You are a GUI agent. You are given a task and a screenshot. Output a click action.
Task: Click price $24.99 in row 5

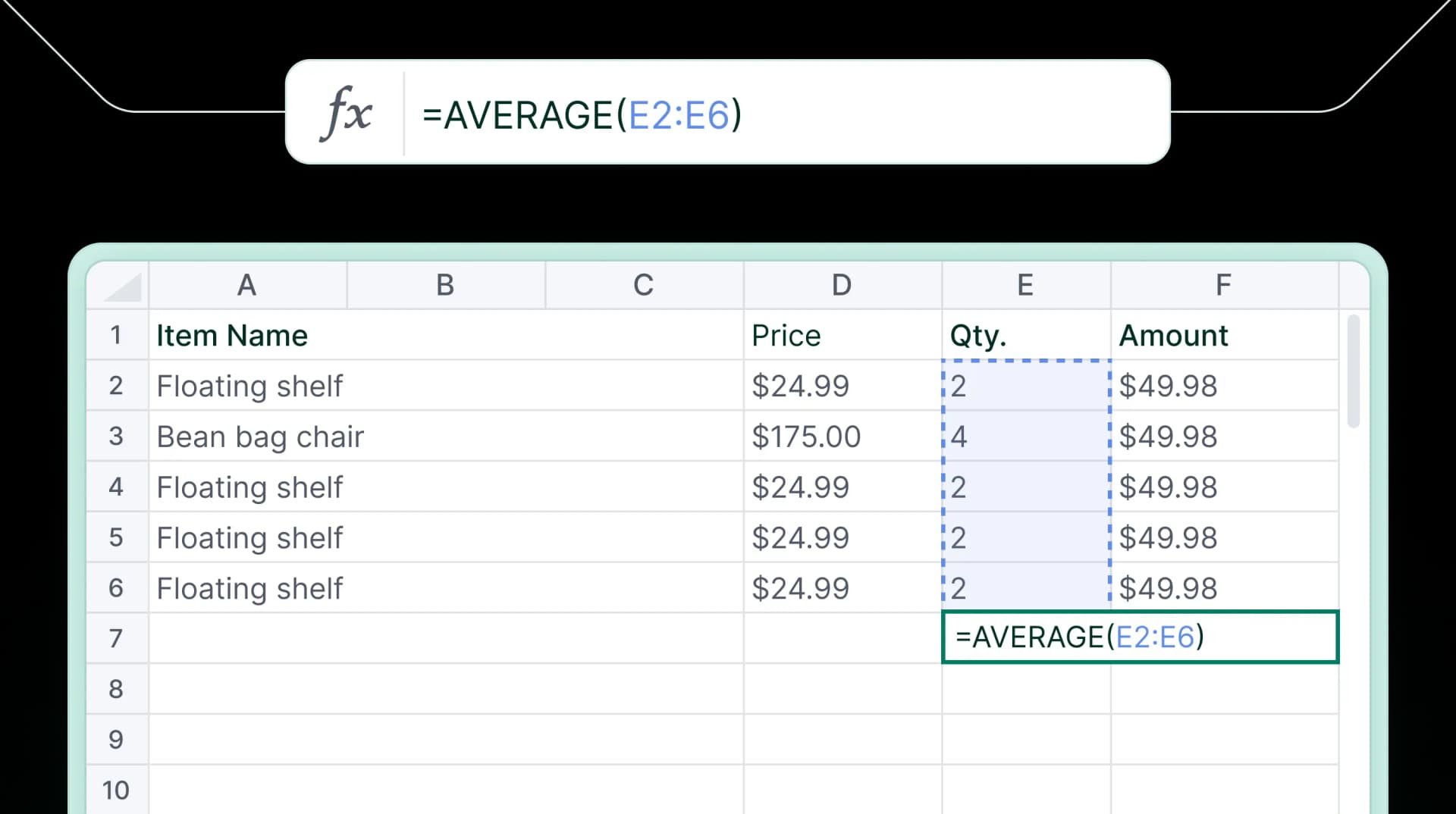(843, 537)
